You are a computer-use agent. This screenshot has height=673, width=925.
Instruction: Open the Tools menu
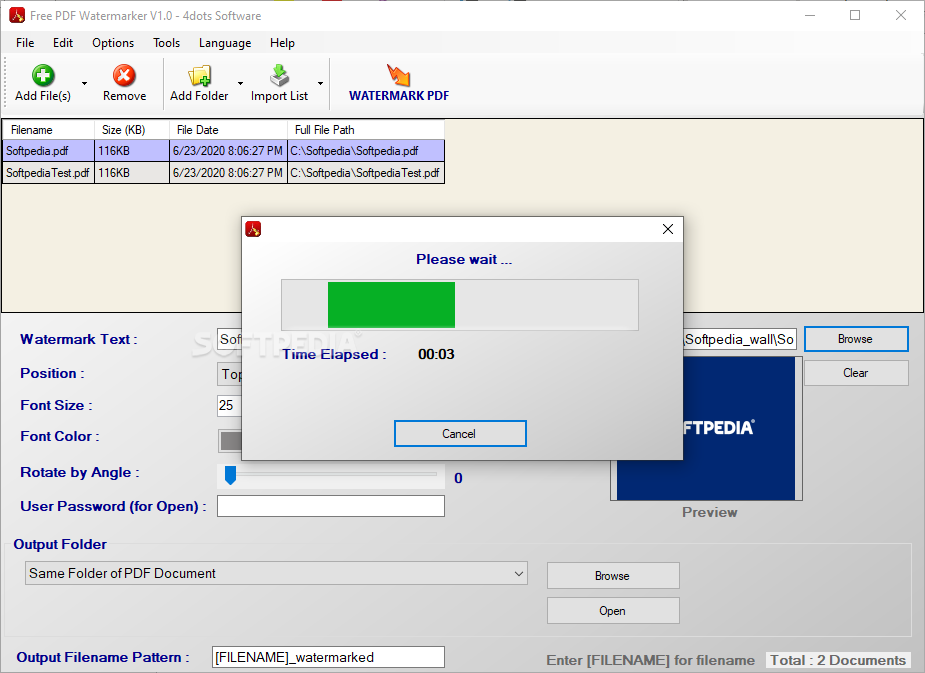pyautogui.click(x=166, y=42)
